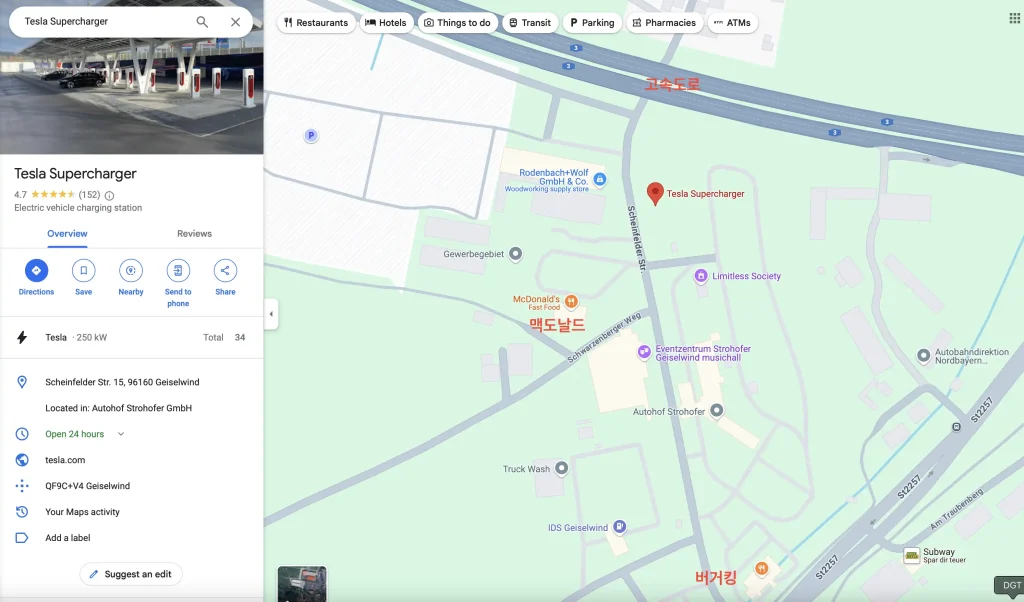The height and width of the screenshot is (602, 1024).
Task: Click into the search box
Action: pos(104,22)
